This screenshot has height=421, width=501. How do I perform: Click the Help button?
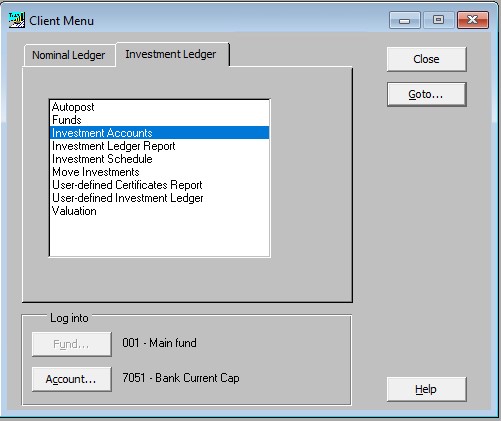(426, 389)
